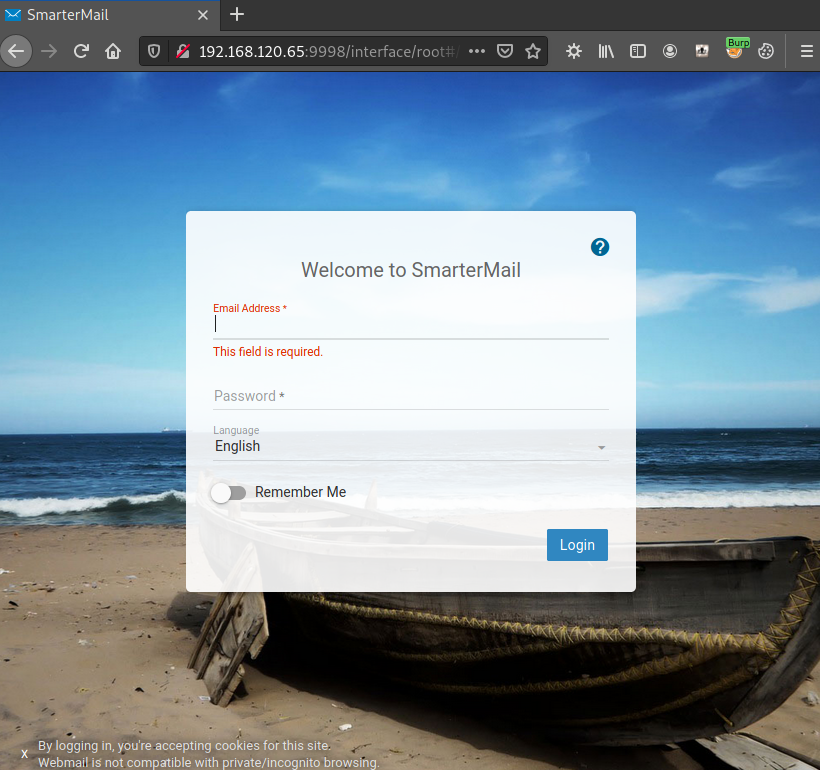Click the cookie extension icon

tap(766, 51)
